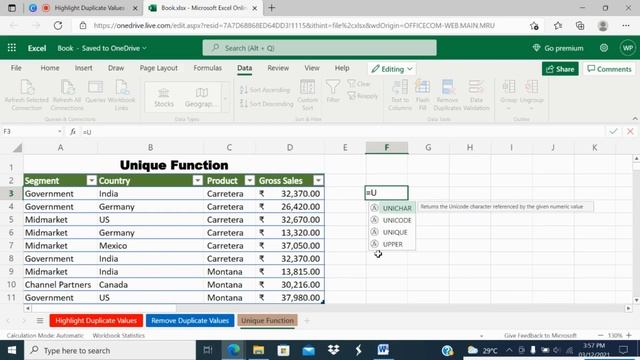Open File Explorer from the taskbar
Image resolution: width=640 pixels, height=360 pixels.
tap(258, 350)
